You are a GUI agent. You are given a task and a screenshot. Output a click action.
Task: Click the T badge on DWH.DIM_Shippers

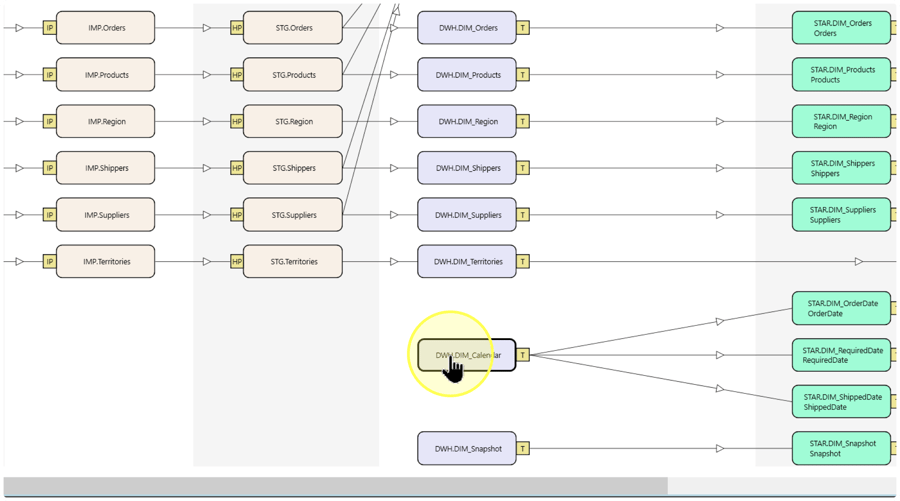(x=523, y=168)
